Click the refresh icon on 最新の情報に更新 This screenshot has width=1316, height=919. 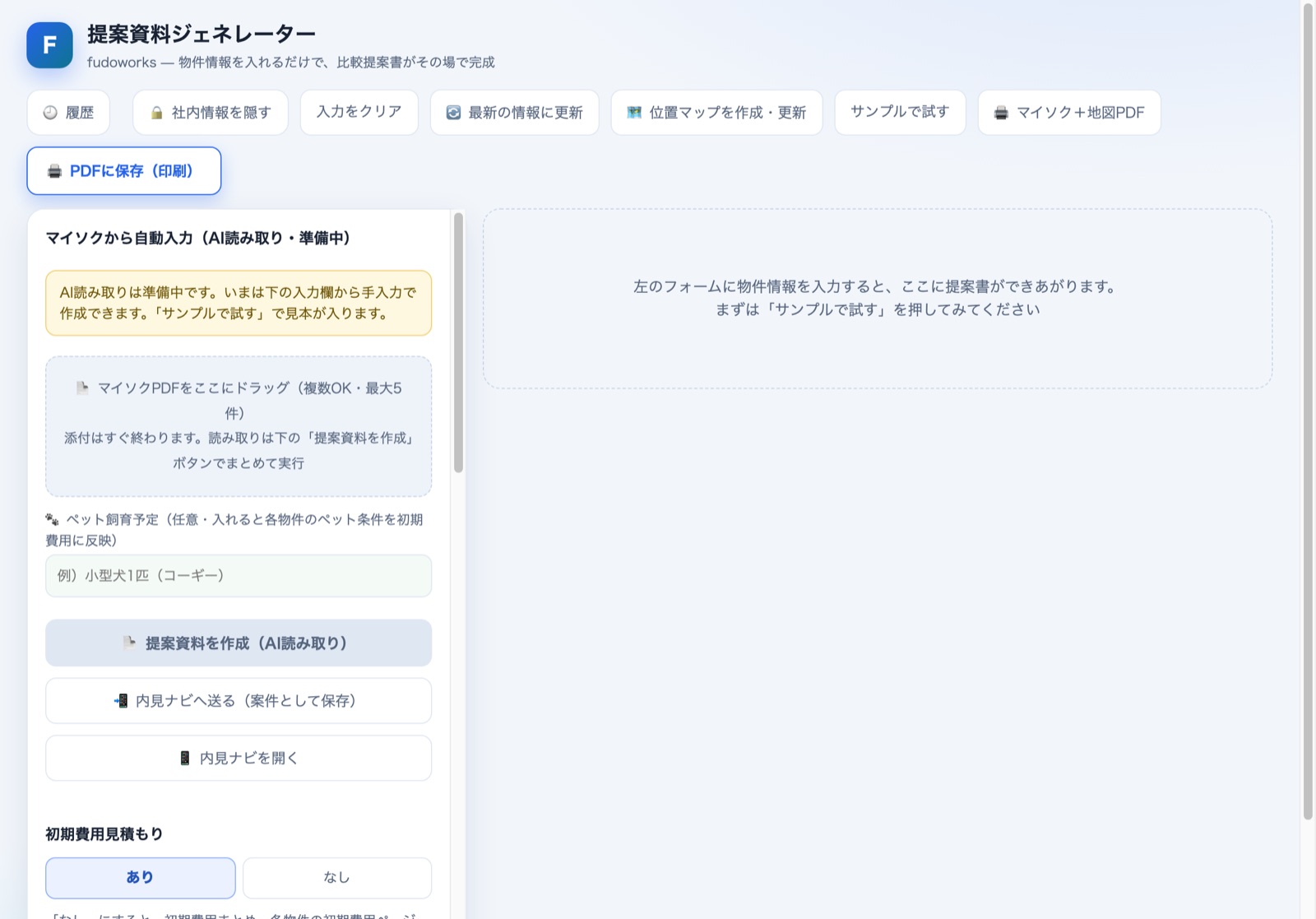point(453,113)
